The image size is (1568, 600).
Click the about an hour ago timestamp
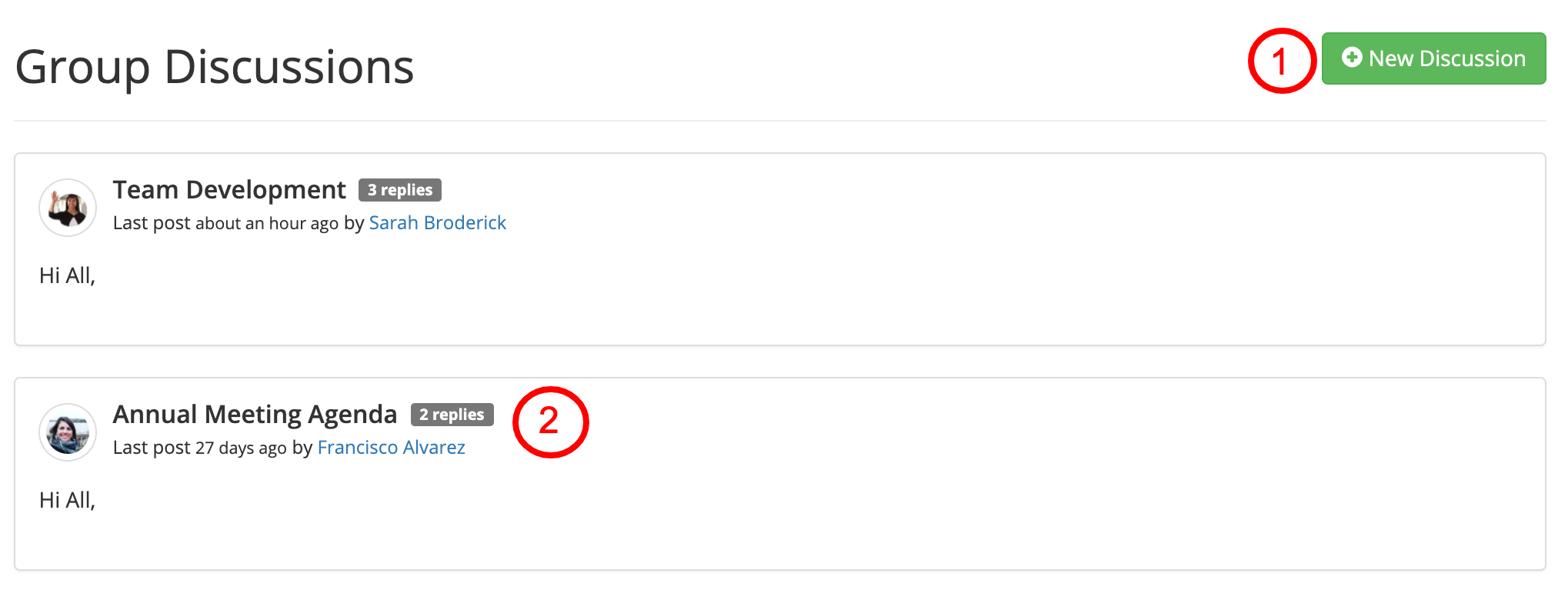click(267, 223)
